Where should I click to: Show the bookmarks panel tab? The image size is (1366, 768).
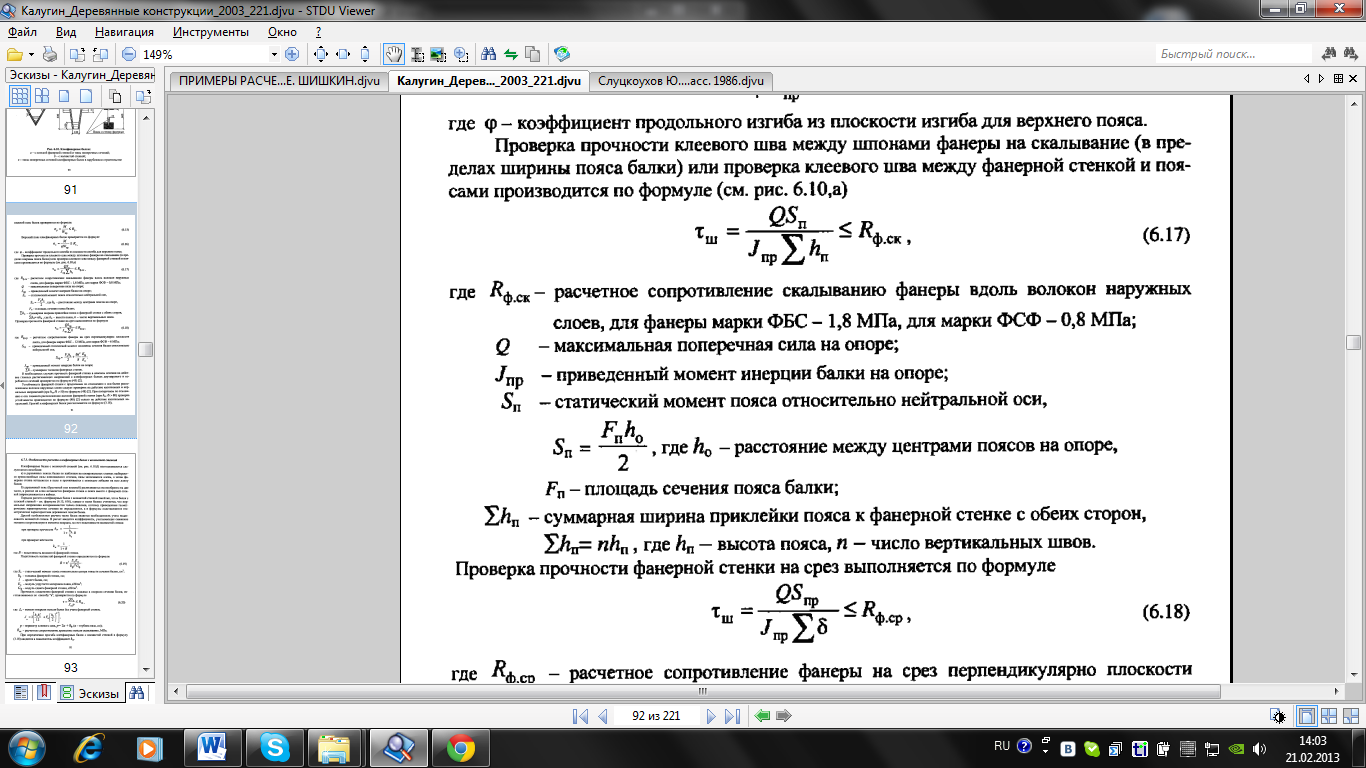(44, 692)
